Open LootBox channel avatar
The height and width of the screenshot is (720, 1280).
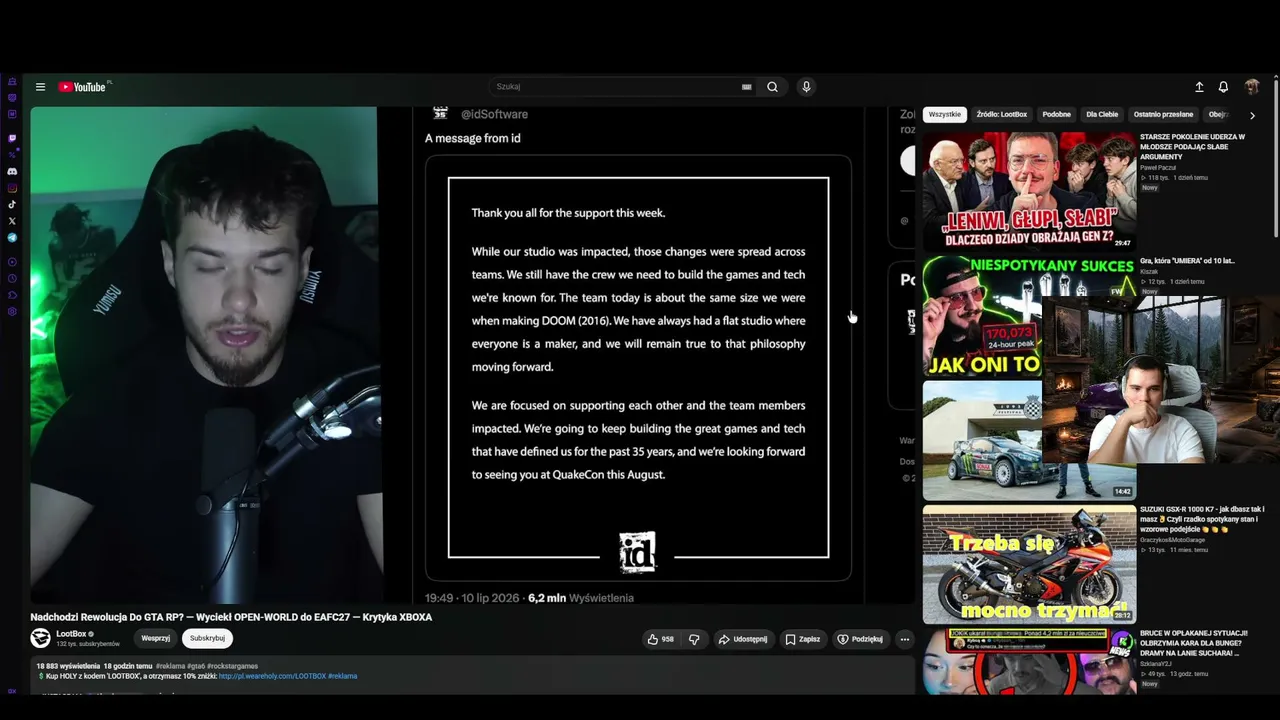(x=40, y=638)
